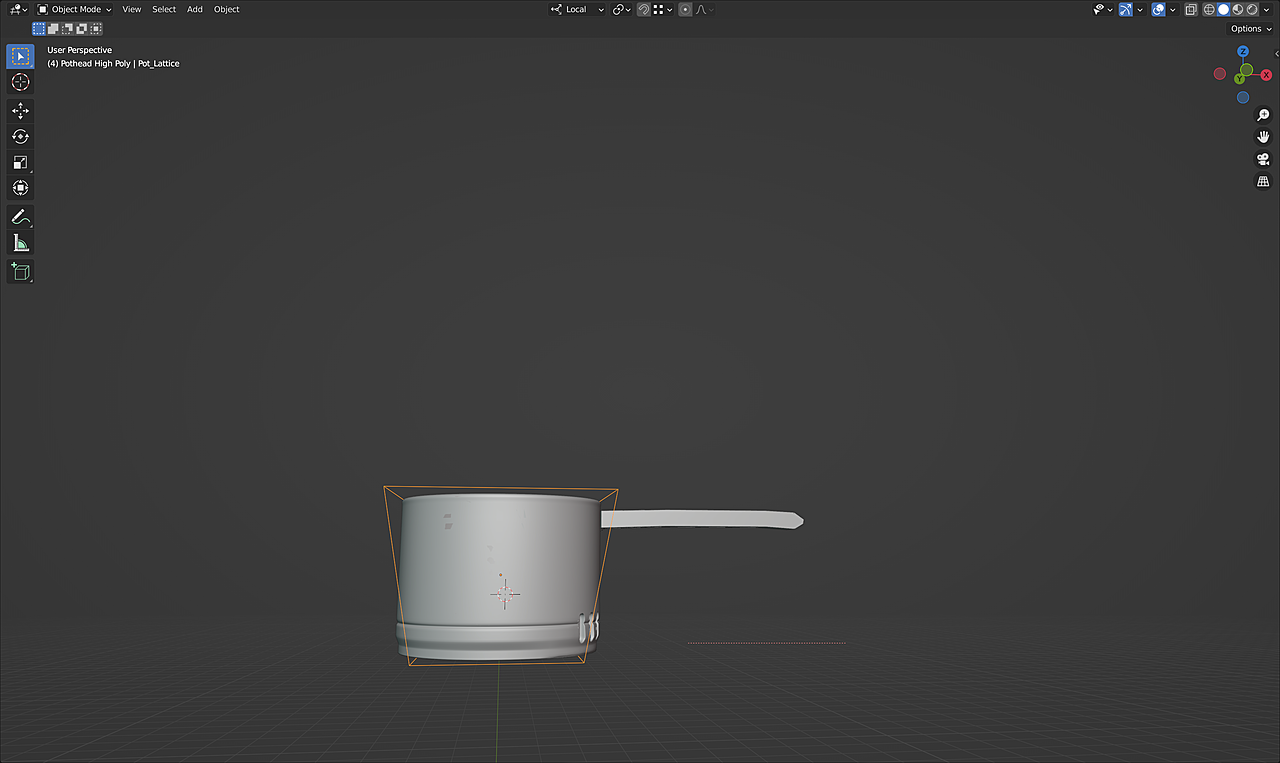Open the pivot point dropdown
The image size is (1280, 763).
(x=621, y=9)
